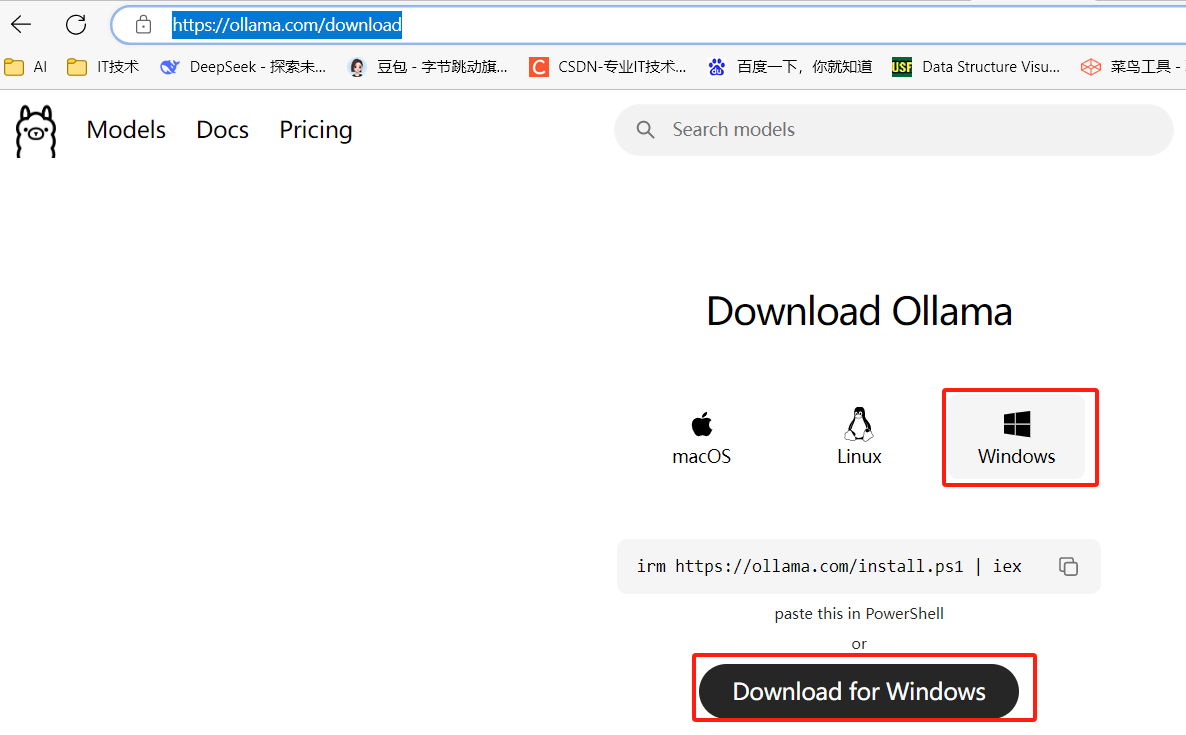Click the magnifier icon in search box
This screenshot has width=1186, height=735.
645,130
